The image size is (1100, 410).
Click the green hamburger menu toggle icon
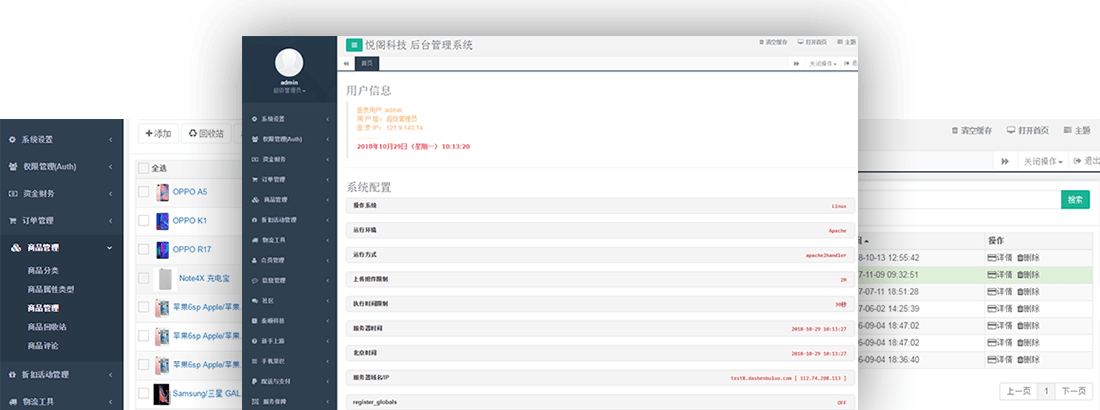pos(354,45)
